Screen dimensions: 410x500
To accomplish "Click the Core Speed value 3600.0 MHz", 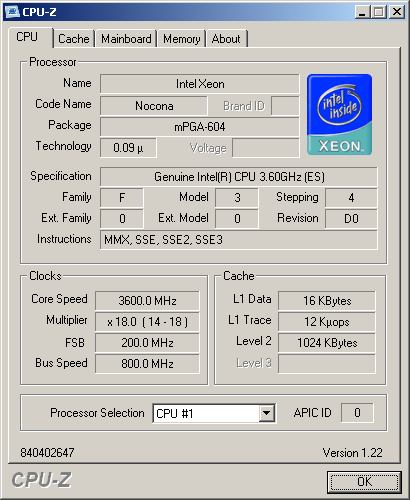I will click(x=147, y=301).
